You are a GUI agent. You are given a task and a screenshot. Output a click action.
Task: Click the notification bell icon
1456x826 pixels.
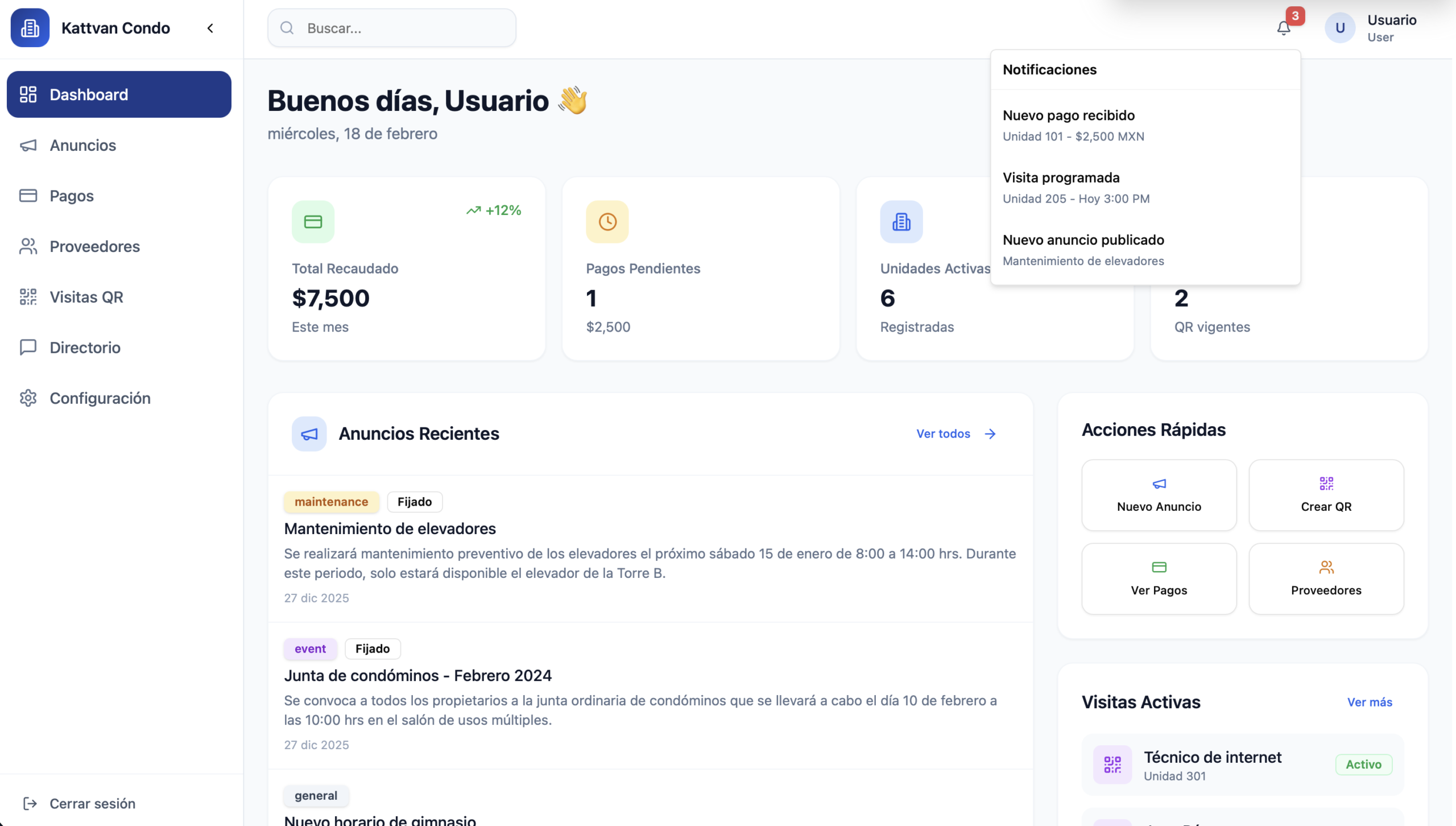coord(1283,28)
